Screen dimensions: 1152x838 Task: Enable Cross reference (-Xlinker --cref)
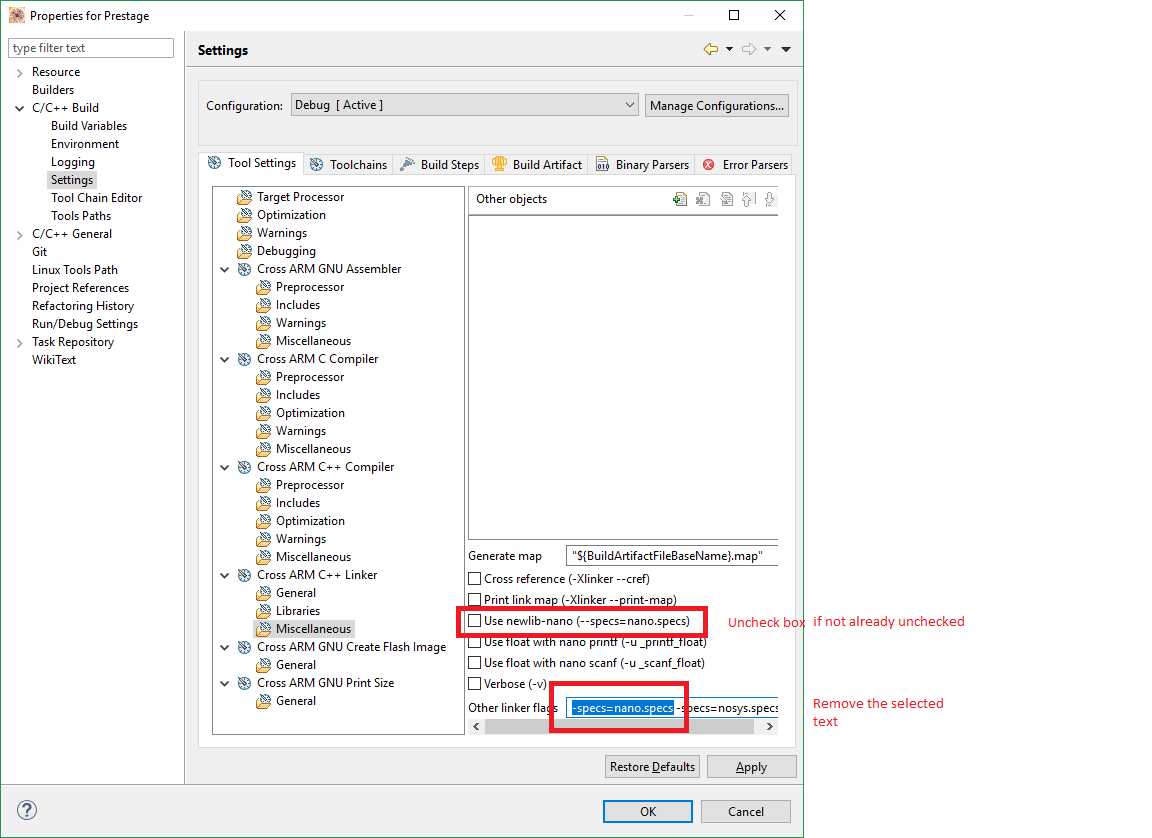475,578
